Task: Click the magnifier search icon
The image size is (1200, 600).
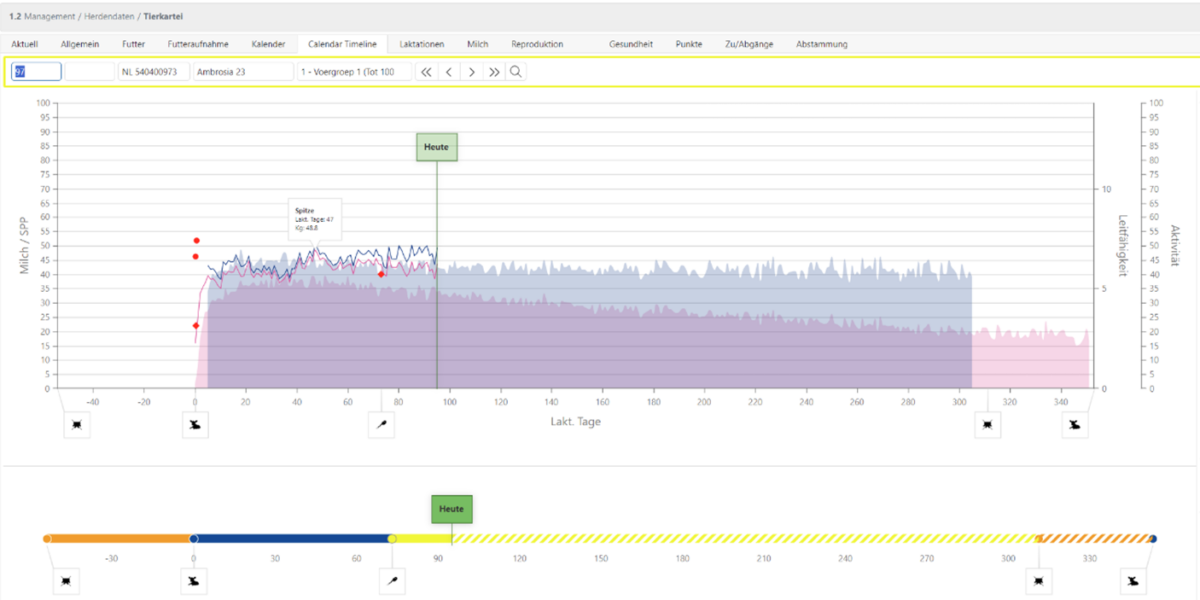Action: click(516, 72)
